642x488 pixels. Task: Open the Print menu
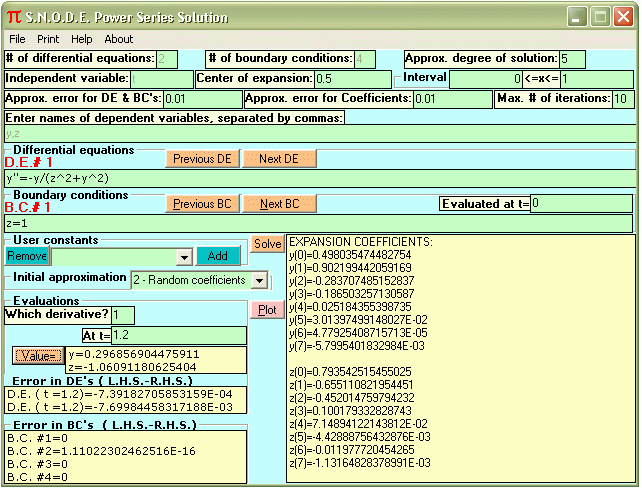[x=48, y=39]
